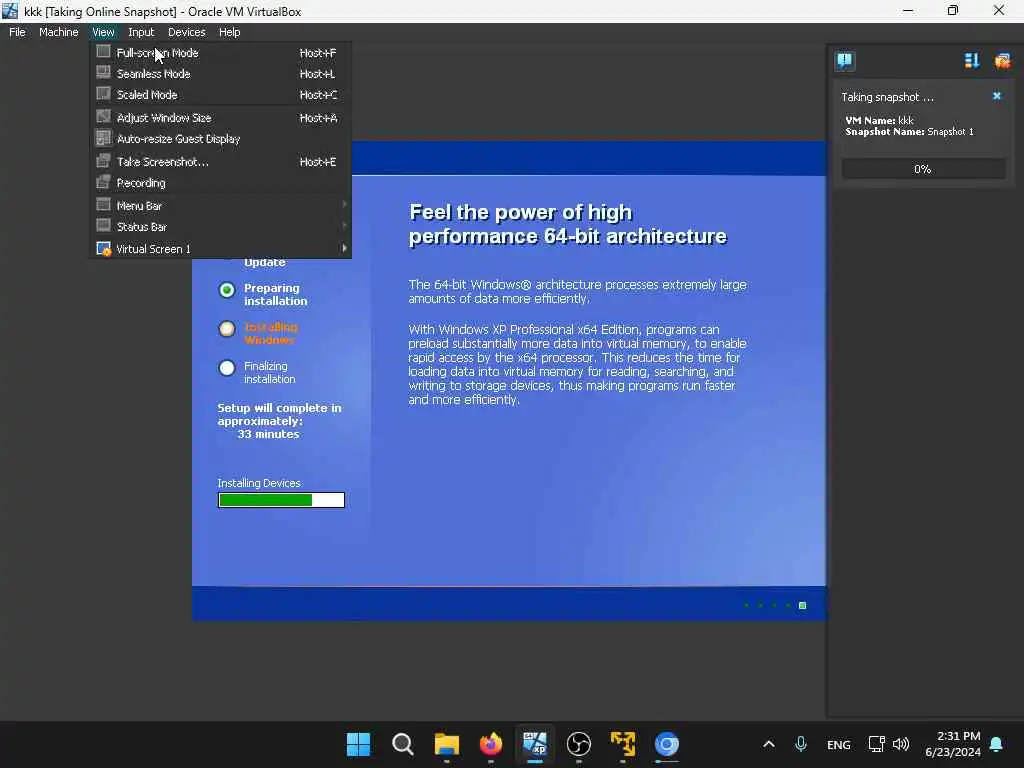Click the notification center blue message icon
Screen dimensions: 1024x768
tap(844, 61)
